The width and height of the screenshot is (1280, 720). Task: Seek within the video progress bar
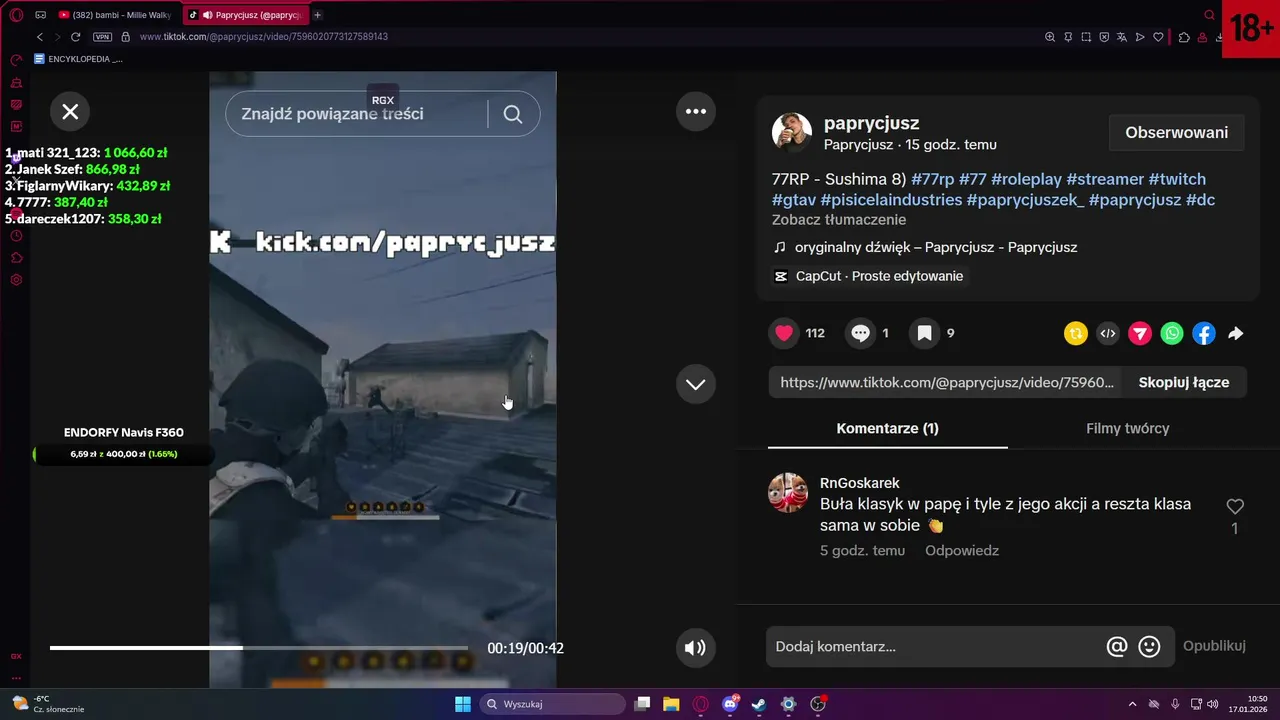258,648
